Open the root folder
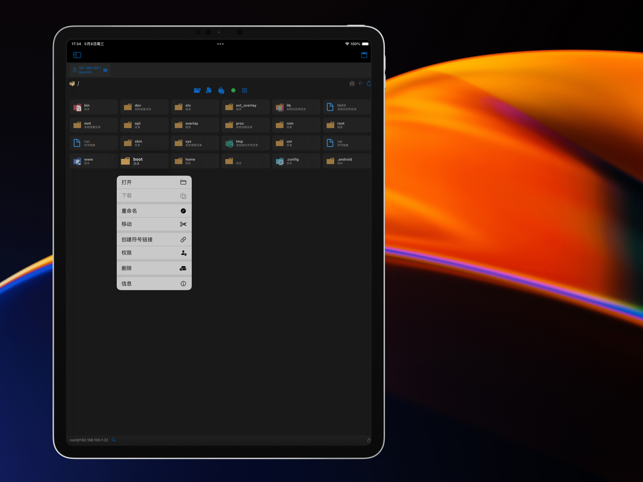Screen dimensions: 643x482 [347, 125]
